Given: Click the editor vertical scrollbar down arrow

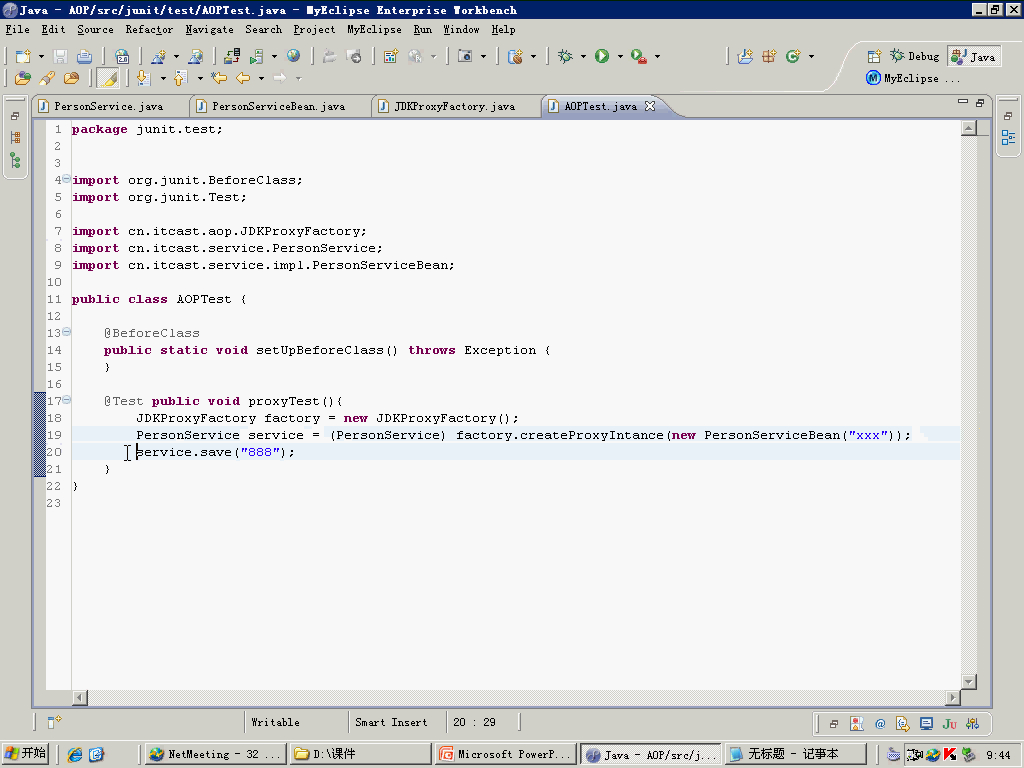Looking at the screenshot, I should (x=969, y=682).
